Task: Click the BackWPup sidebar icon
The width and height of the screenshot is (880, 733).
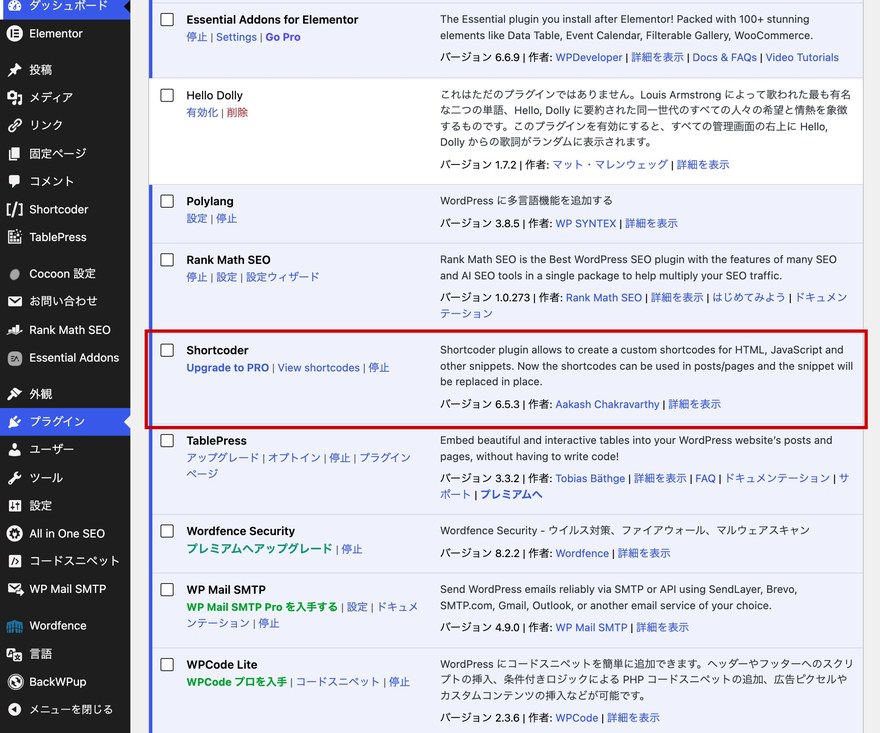Action: click(x=15, y=682)
